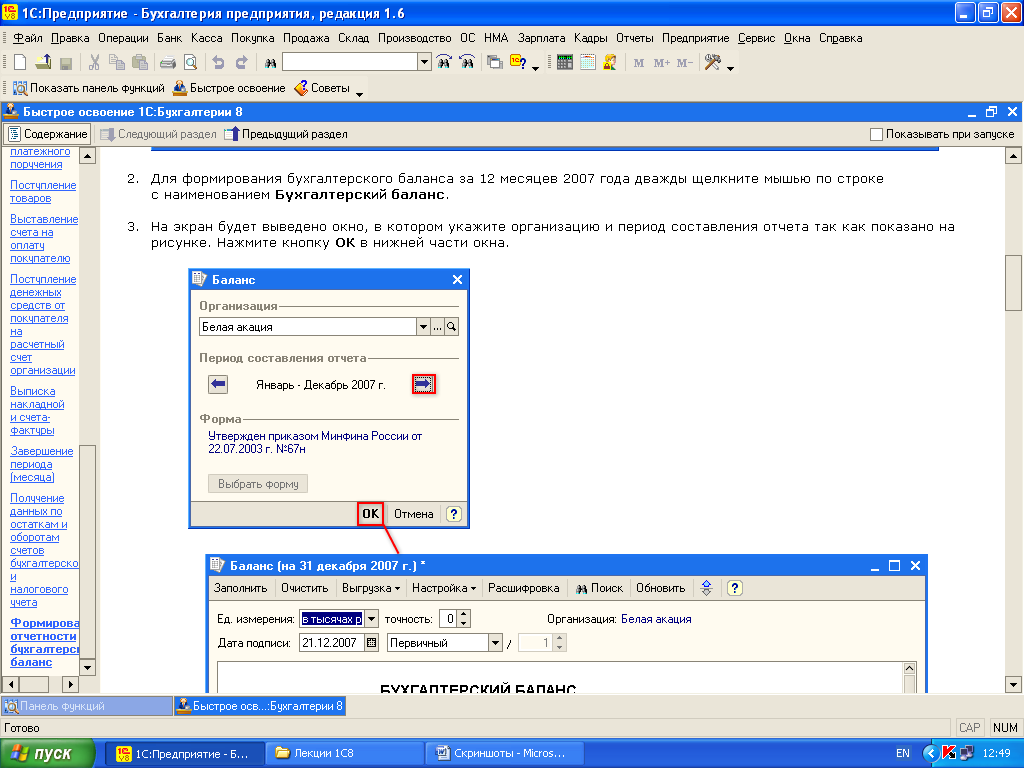
Task: Click the window list toolbar icon
Action: [x=495, y=63]
